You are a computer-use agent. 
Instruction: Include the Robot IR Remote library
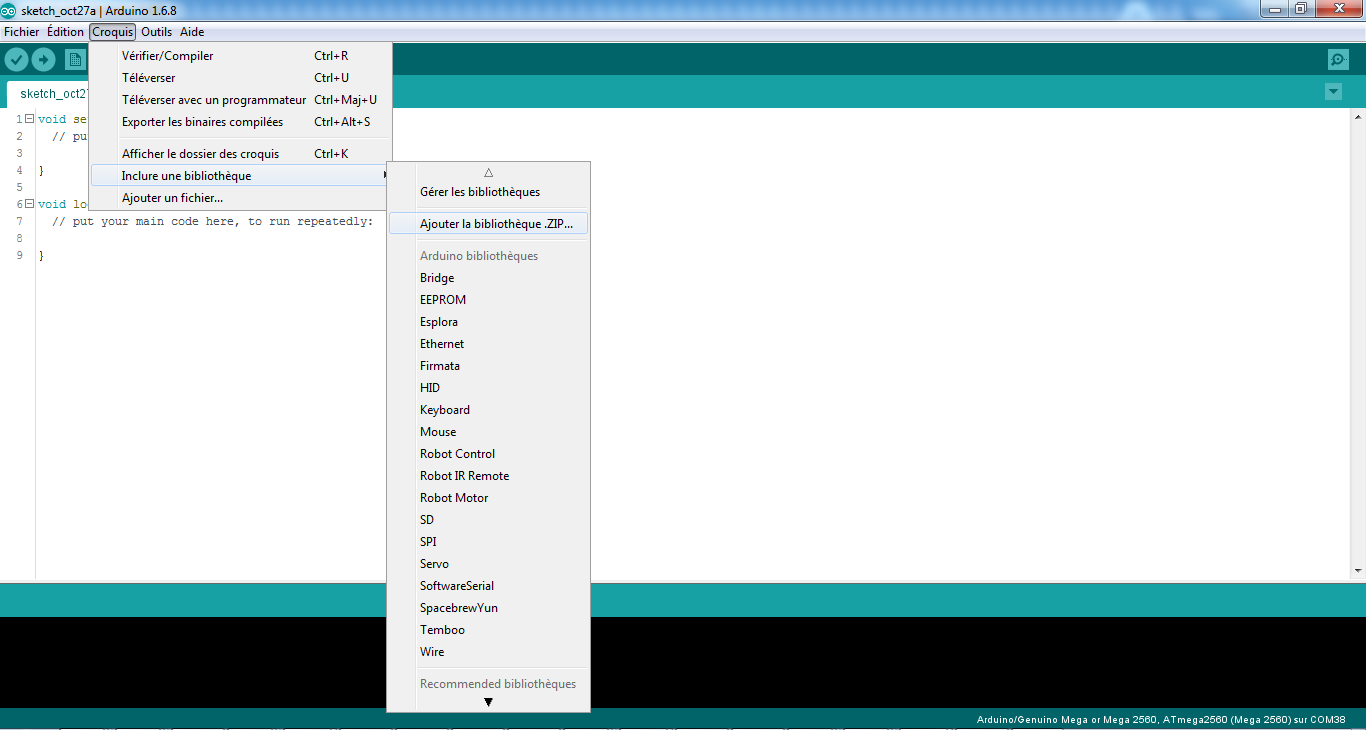[488, 476]
